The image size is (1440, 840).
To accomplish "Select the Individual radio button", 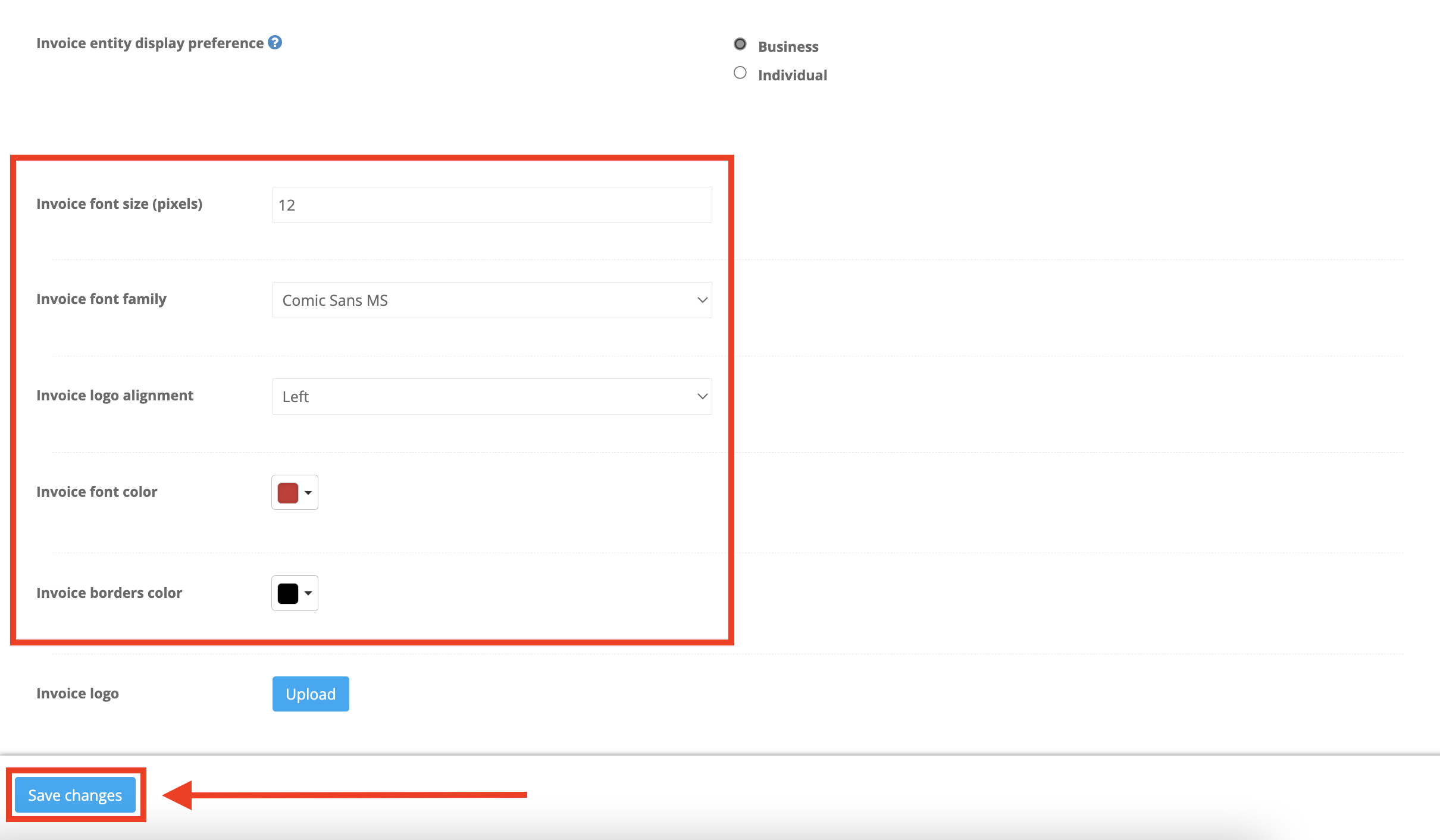I will coord(740,73).
